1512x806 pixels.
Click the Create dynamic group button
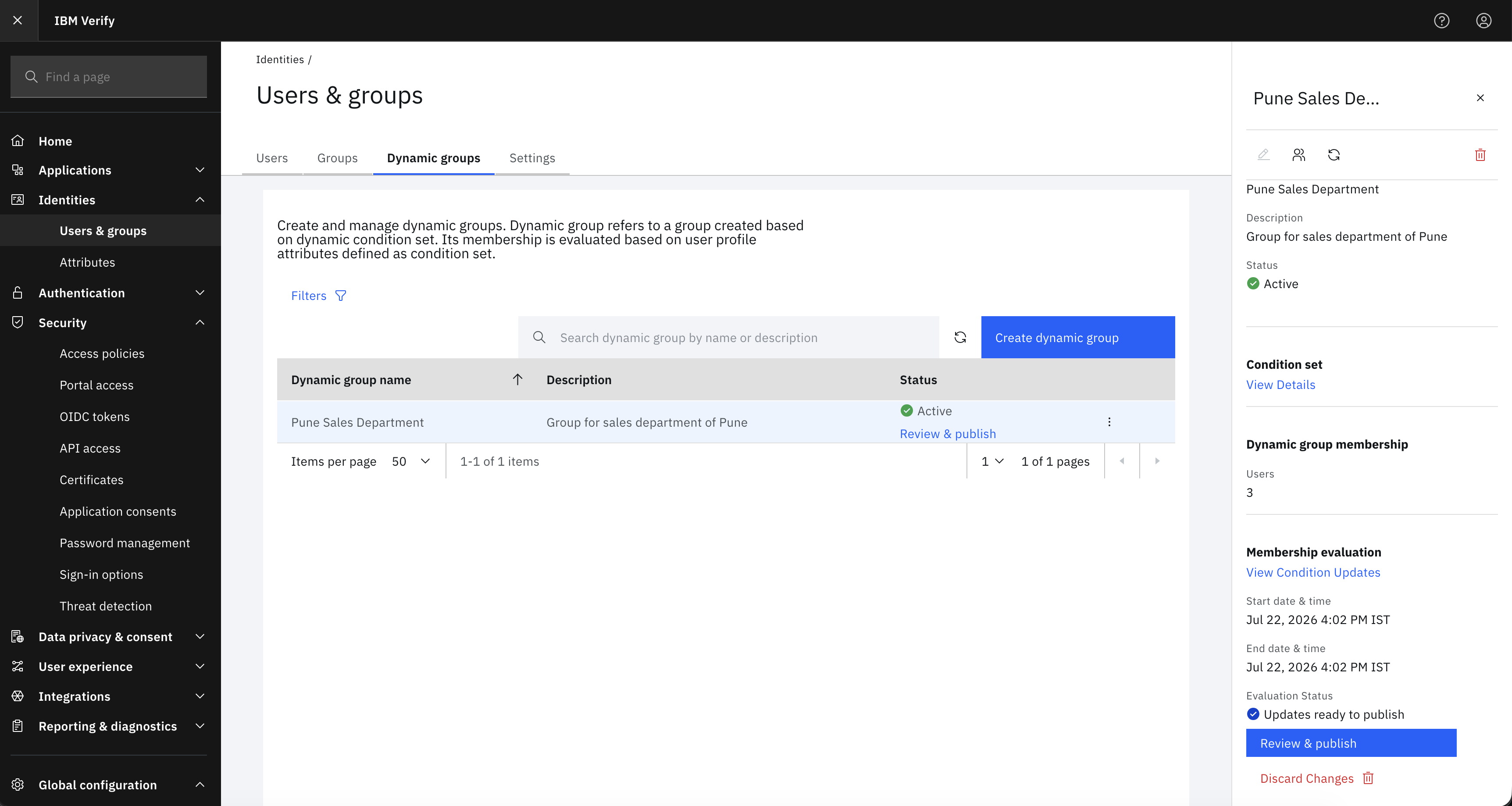pyautogui.click(x=1078, y=338)
